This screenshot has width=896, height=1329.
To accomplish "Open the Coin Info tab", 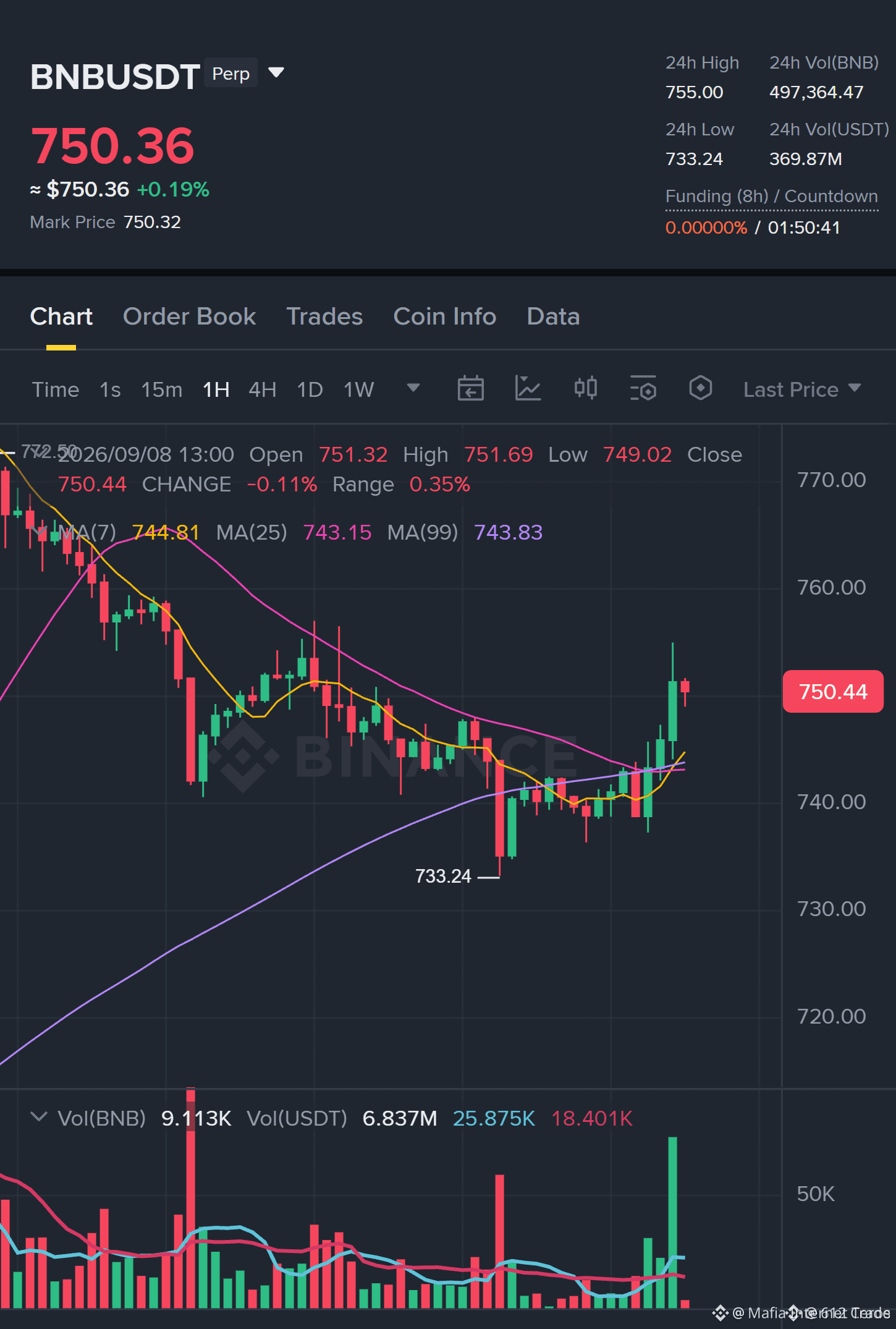I will click(445, 316).
